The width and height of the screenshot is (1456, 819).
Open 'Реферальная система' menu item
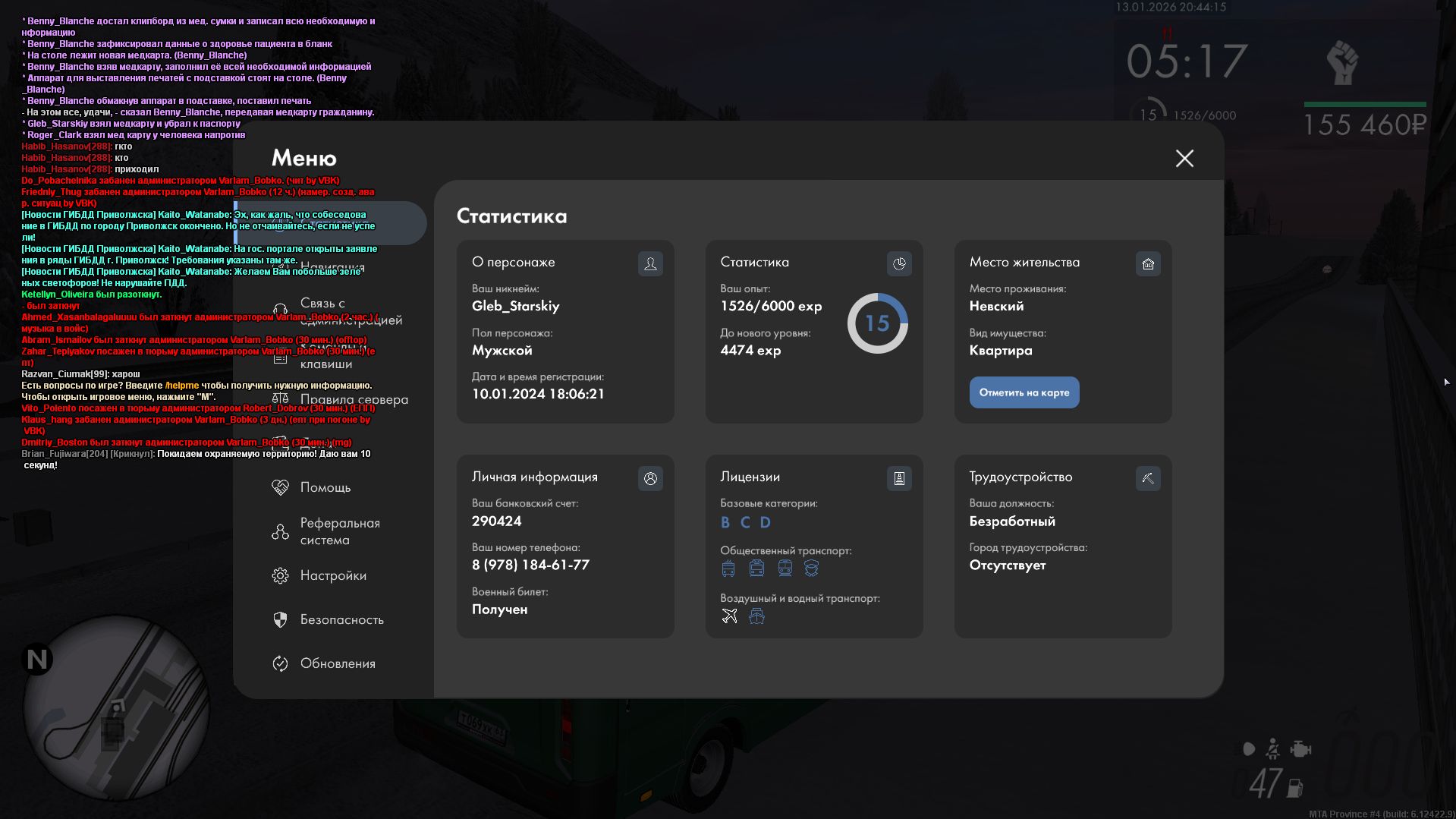(x=339, y=531)
